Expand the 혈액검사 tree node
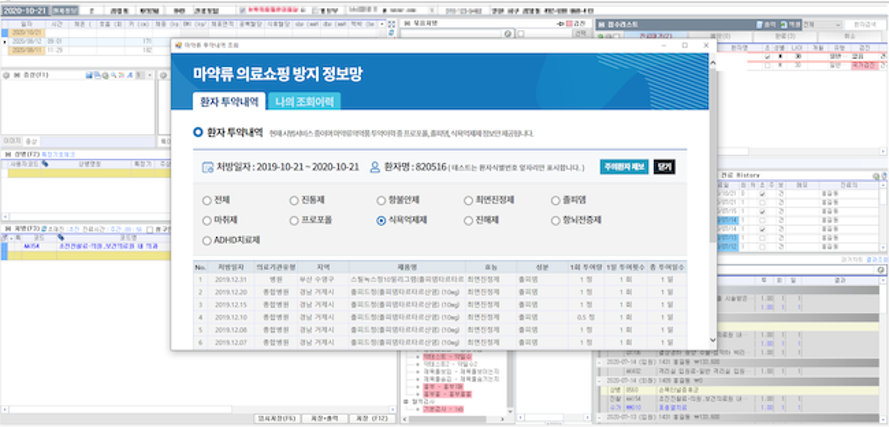Viewport: 889px width, 427px height. (x=405, y=400)
